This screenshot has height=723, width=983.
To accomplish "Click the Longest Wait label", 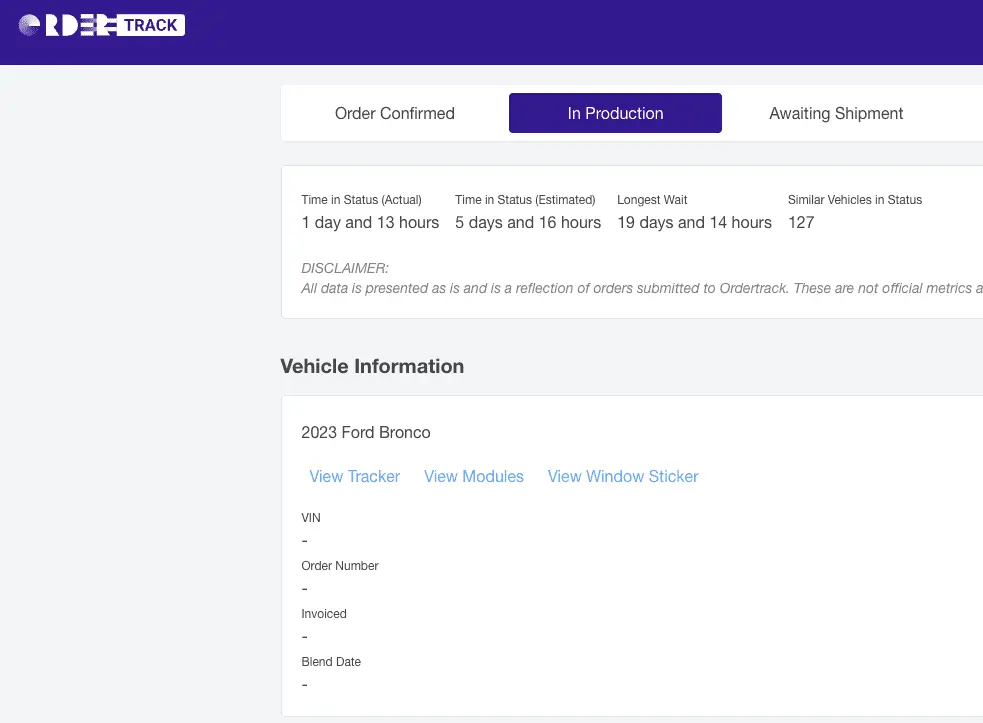I will [652, 200].
